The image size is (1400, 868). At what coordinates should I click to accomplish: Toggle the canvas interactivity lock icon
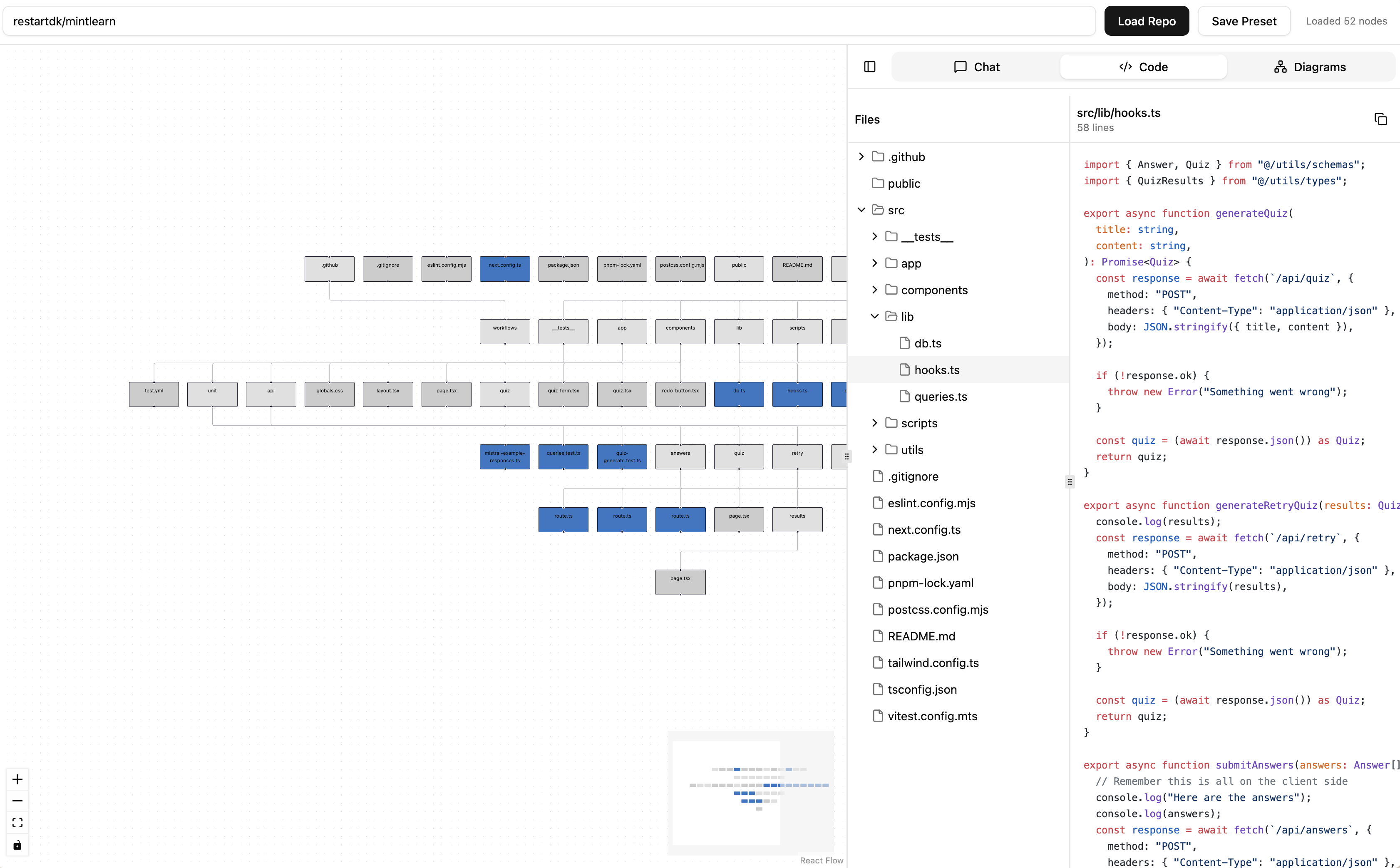coord(17,844)
